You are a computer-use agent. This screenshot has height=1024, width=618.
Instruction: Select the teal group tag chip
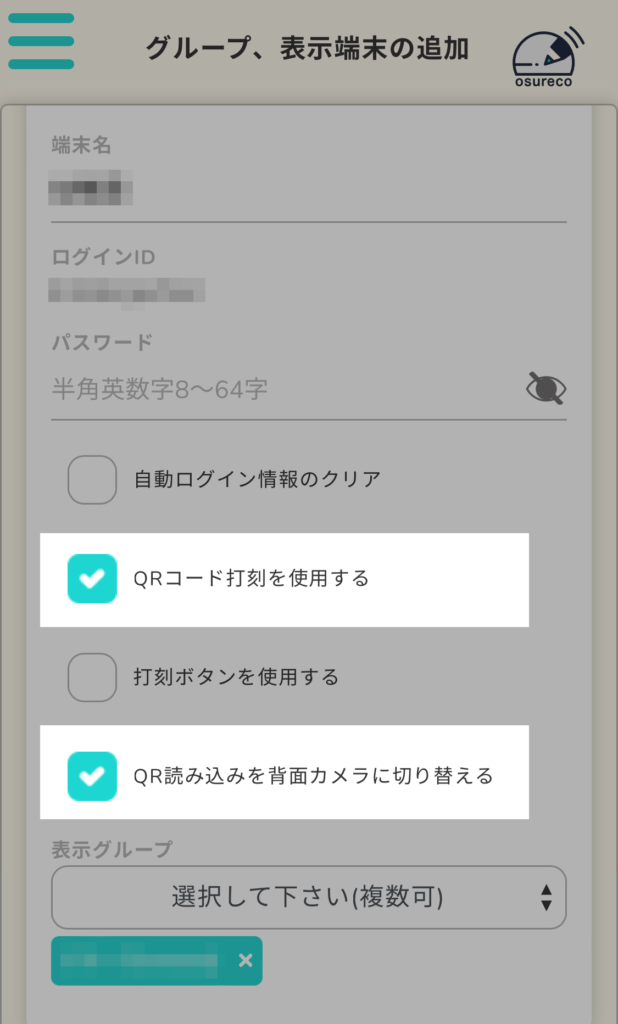(x=140, y=961)
